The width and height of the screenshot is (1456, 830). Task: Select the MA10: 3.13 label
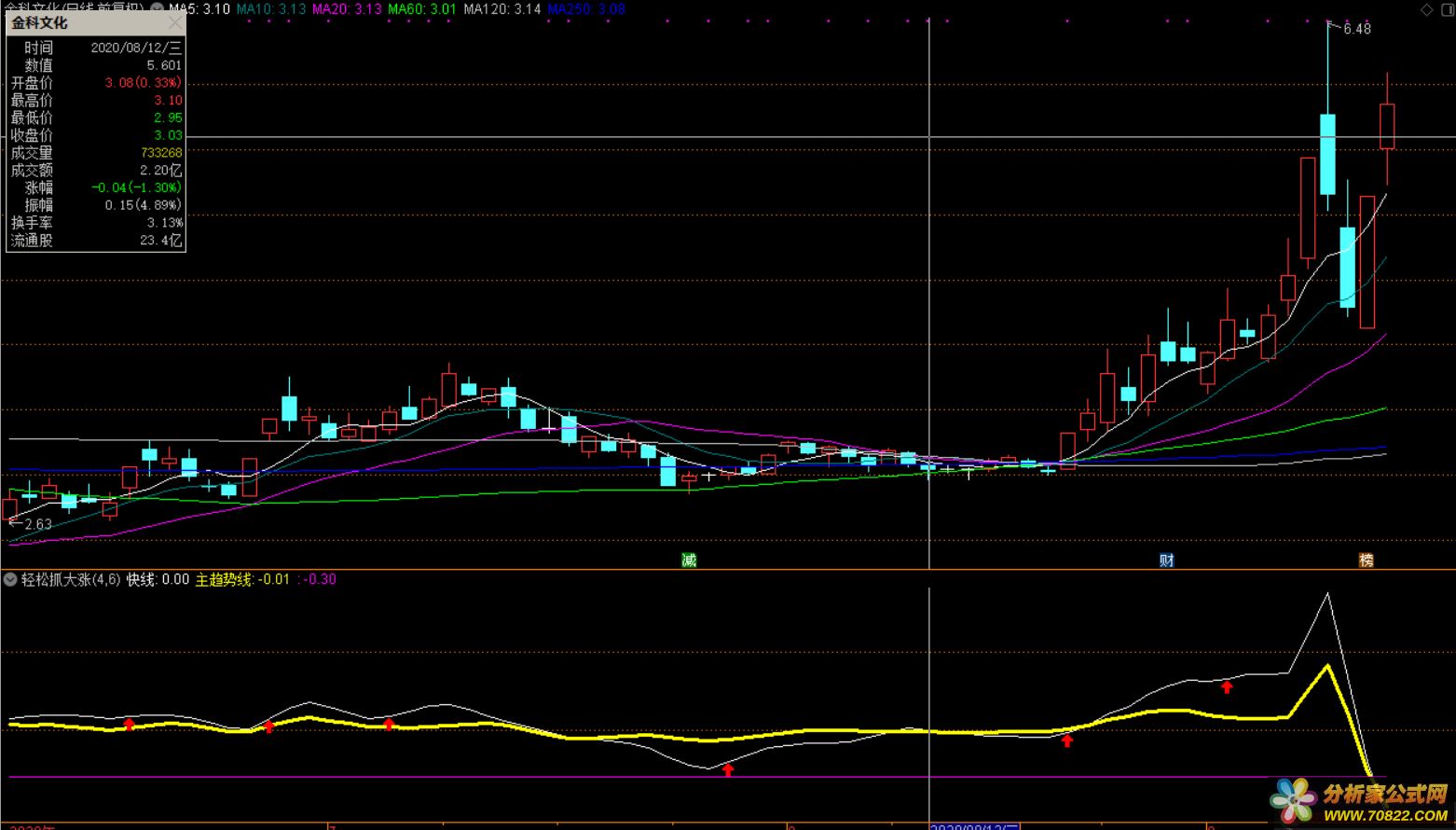tap(271, 8)
